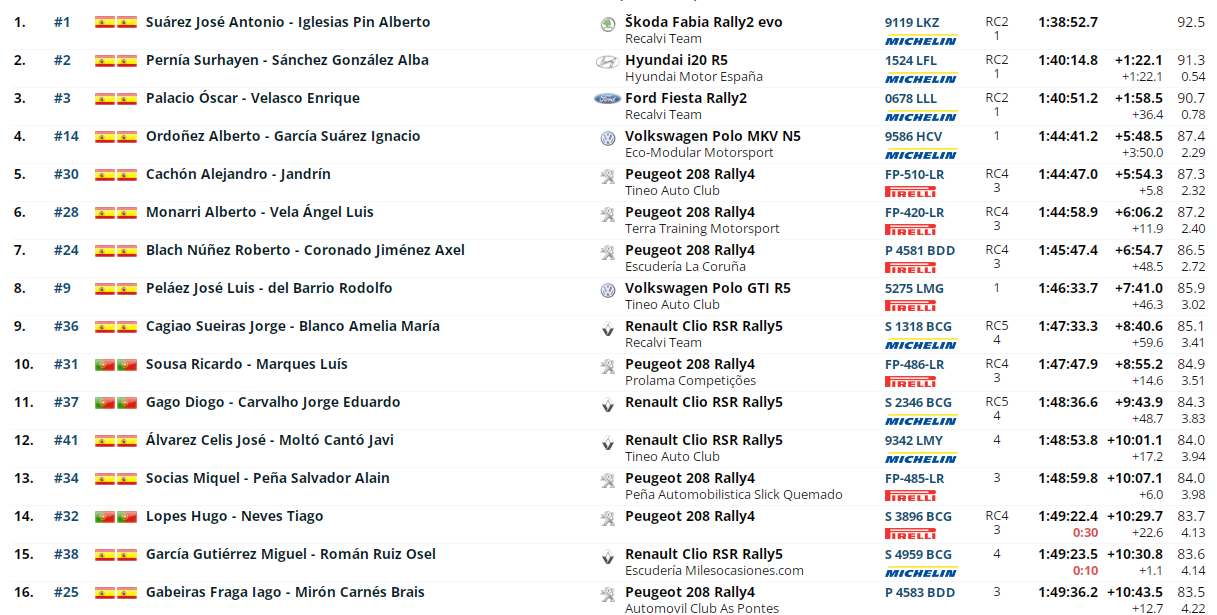The width and height of the screenshot is (1217, 615).
Task: Click the Michelin logo under plate 9119 LKZ
Action: [x=921, y=41]
